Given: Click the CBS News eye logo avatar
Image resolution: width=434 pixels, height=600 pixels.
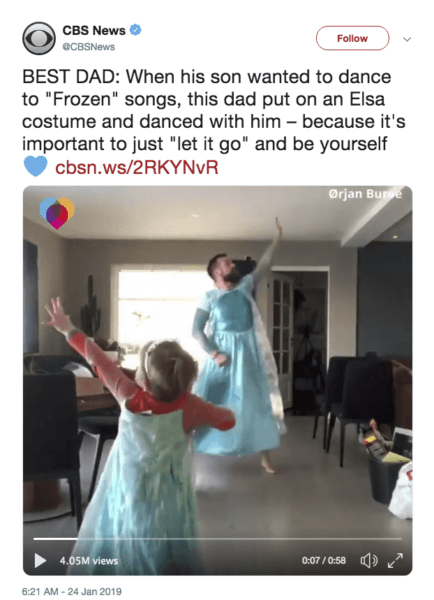Looking at the screenshot, I should click(x=39, y=38).
